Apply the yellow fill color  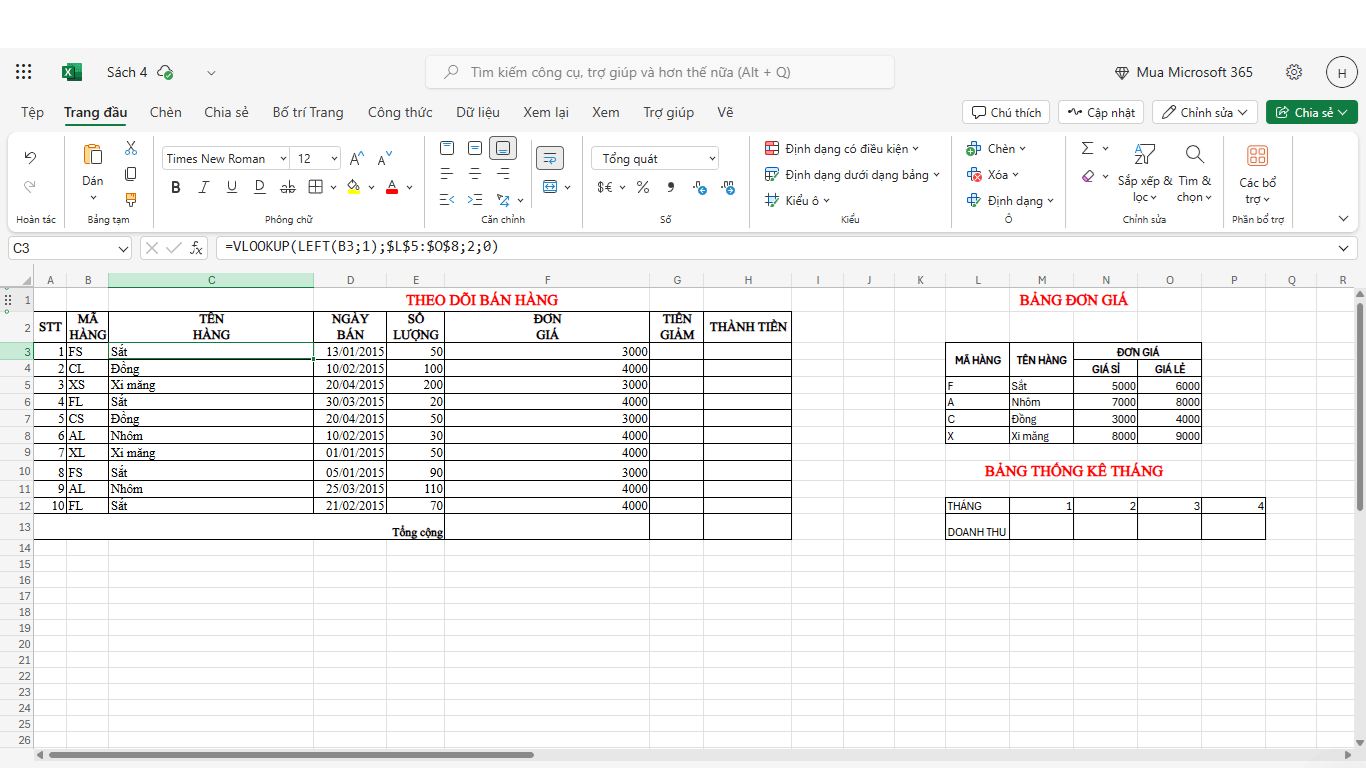(353, 187)
